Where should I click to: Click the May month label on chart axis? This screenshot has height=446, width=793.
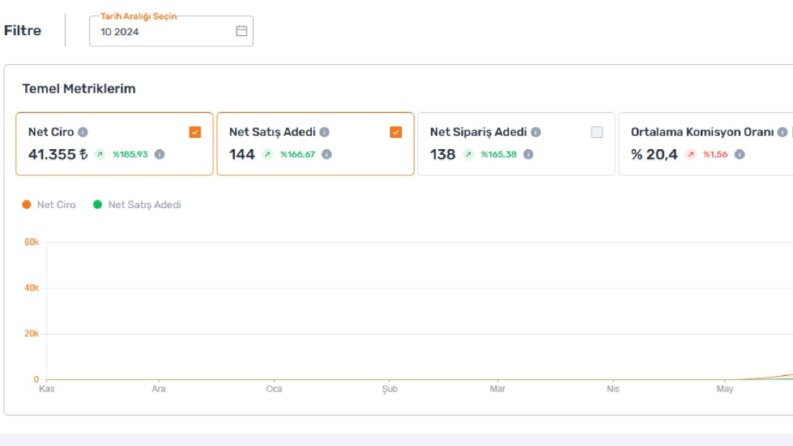click(725, 388)
